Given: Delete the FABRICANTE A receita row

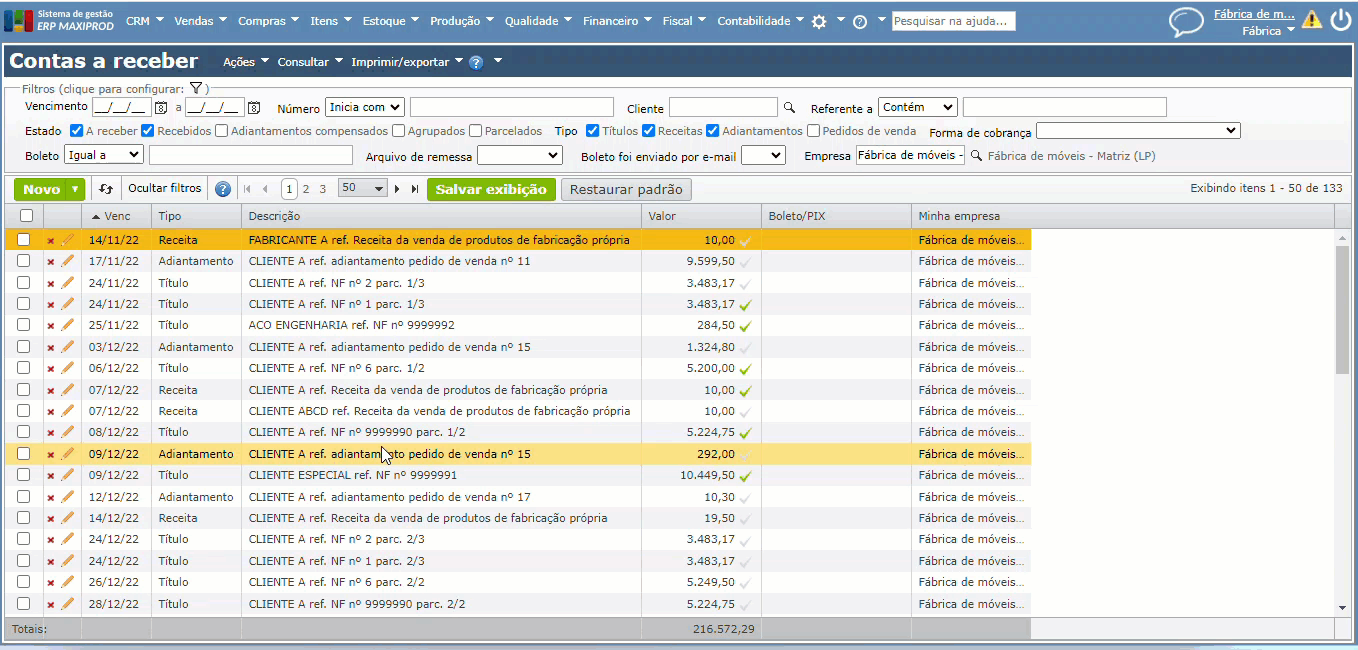Looking at the screenshot, I should (x=51, y=241).
